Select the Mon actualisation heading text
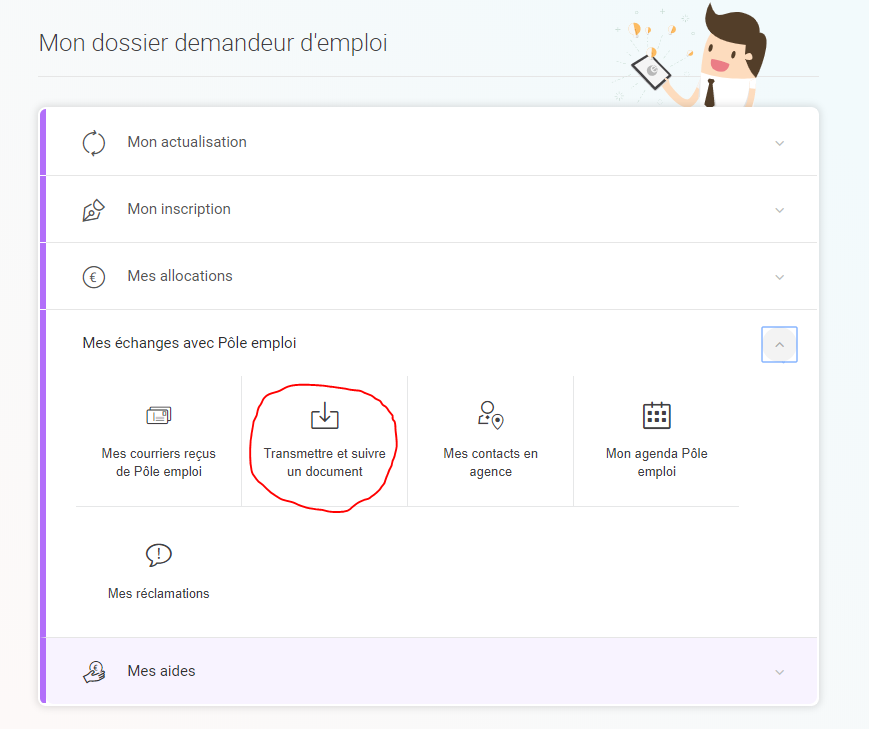 187,142
